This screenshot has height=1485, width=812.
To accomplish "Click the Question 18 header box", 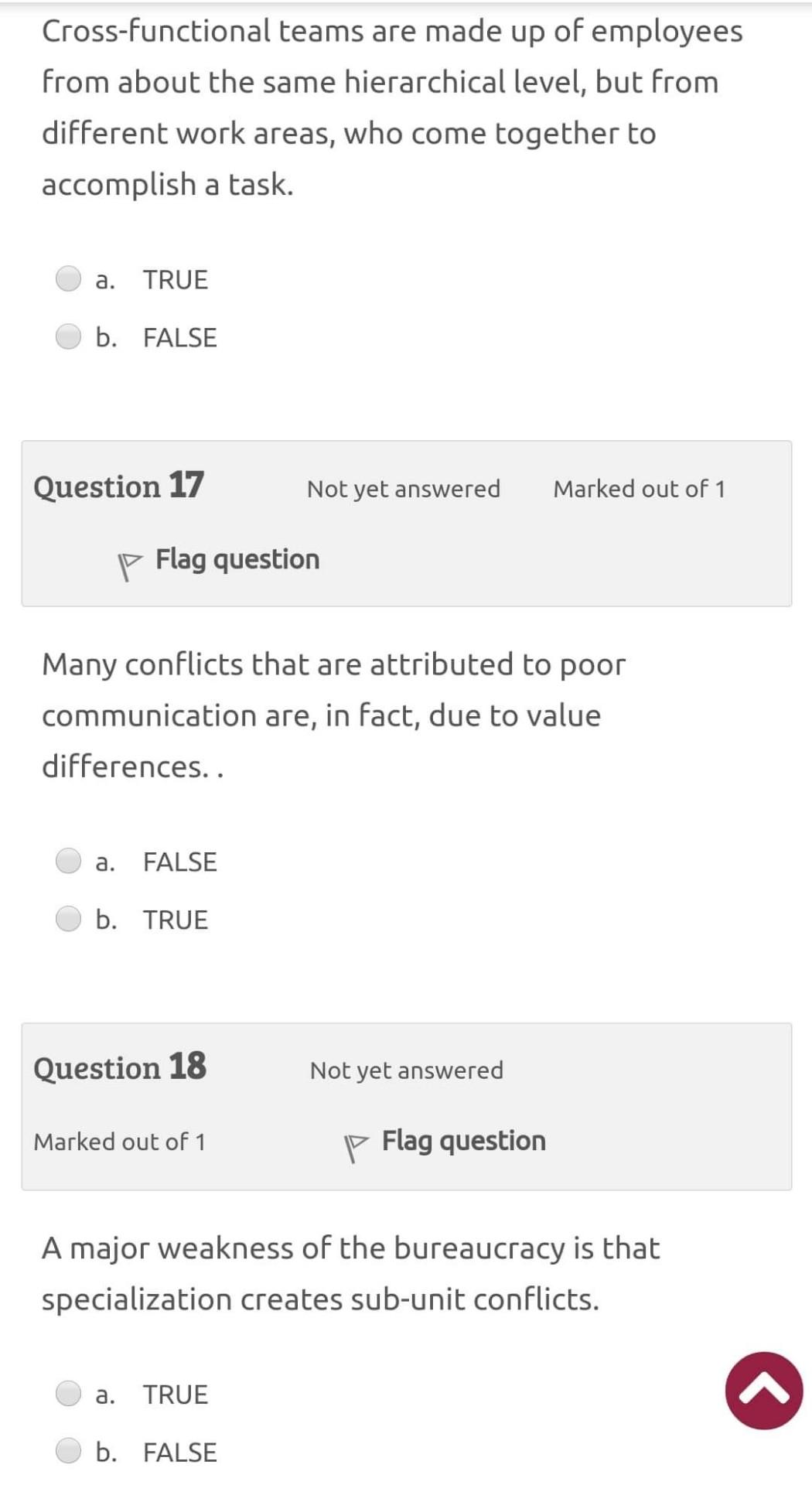I will pyautogui.click(x=406, y=1104).
